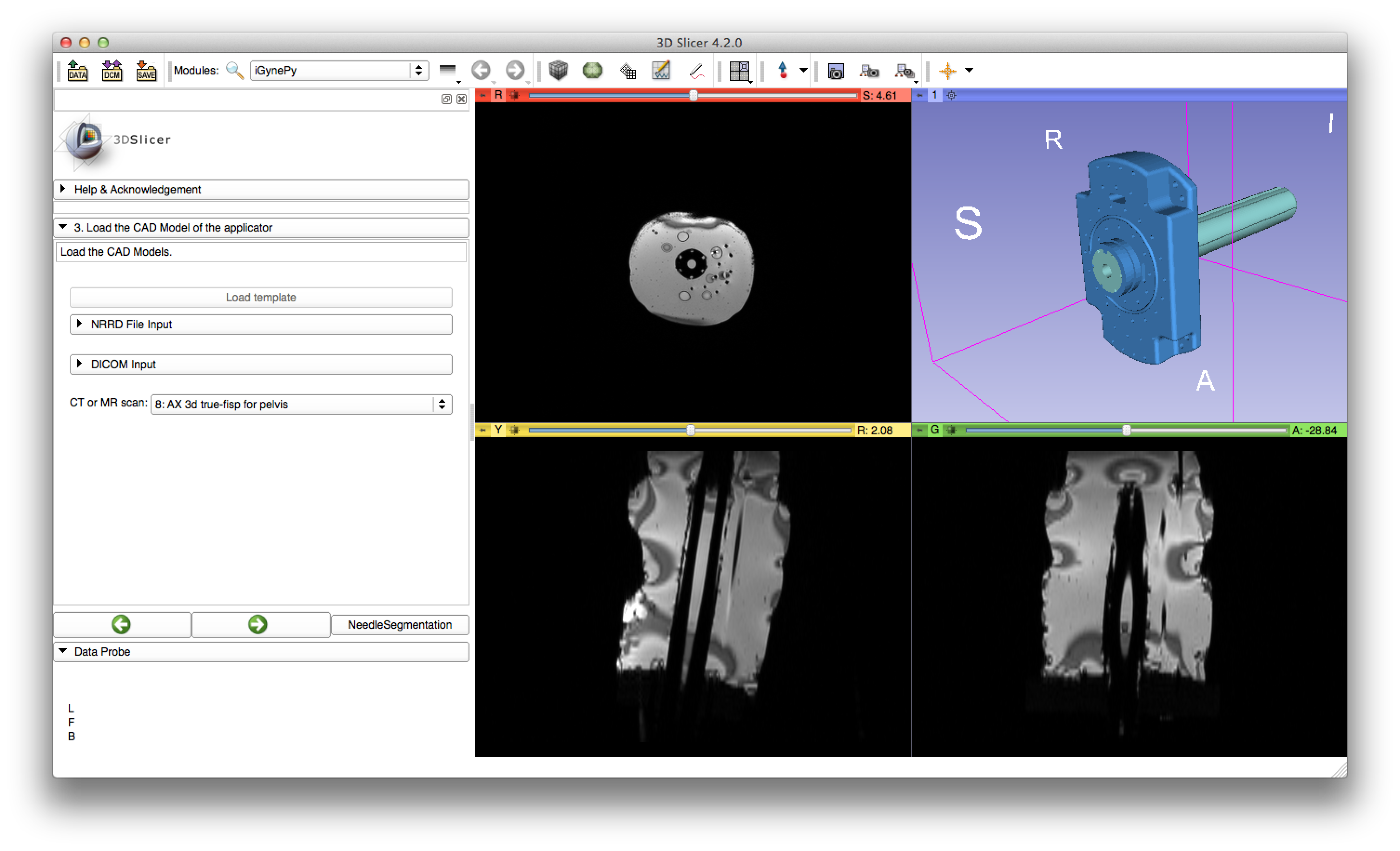Click the crosshair icon in the toolbar
This screenshot has width=1400, height=851.
point(947,71)
